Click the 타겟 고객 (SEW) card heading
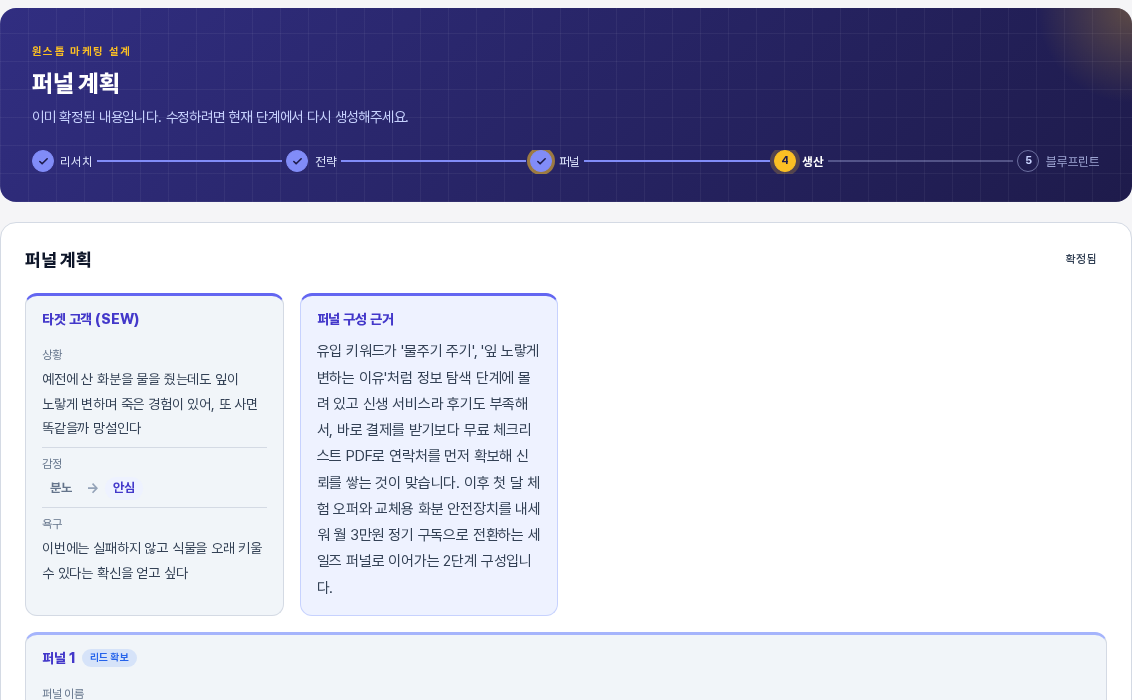 tap(90, 319)
